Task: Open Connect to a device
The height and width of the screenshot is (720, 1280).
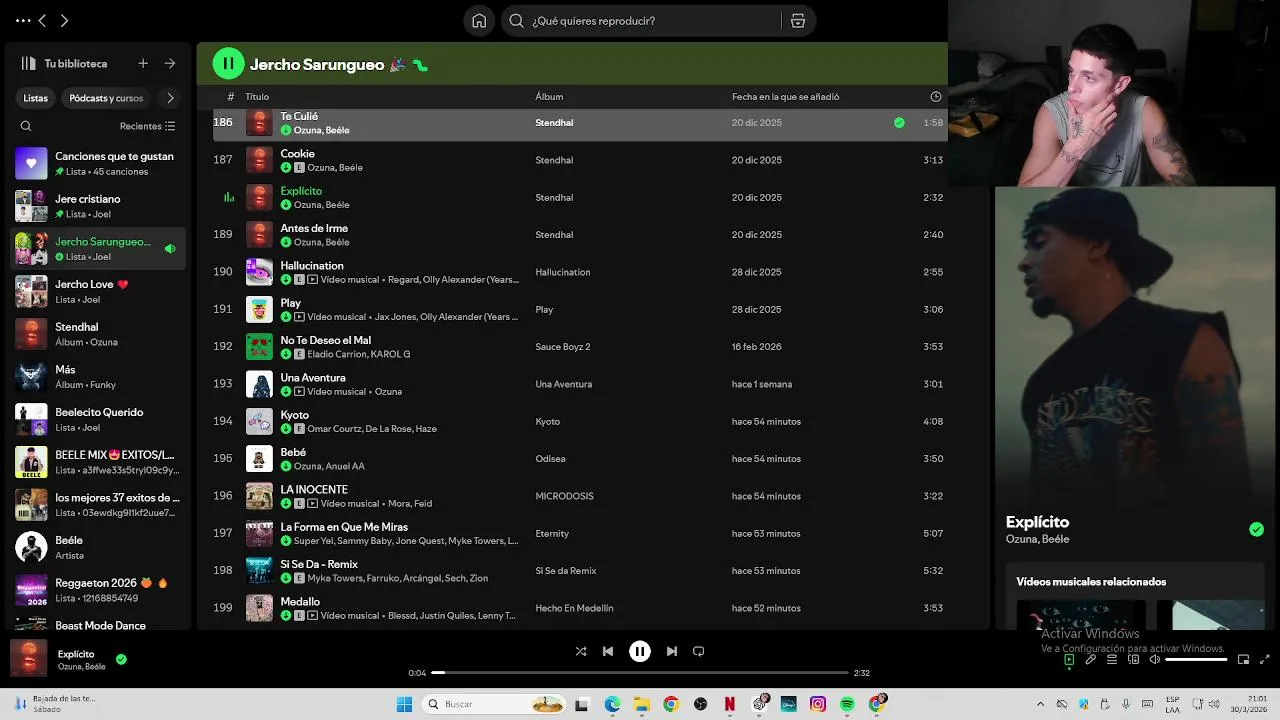Action: click(1133, 659)
